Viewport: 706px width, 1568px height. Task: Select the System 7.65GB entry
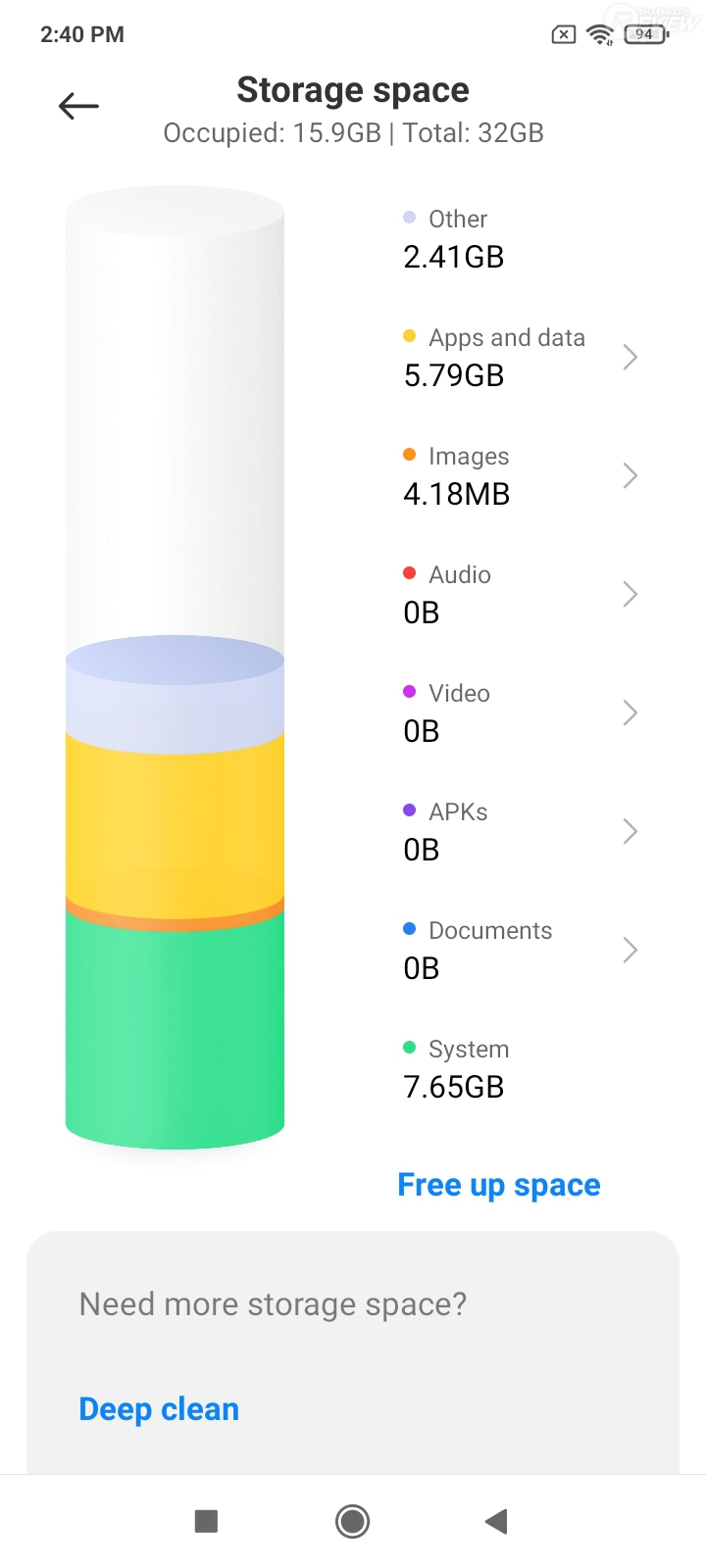tap(455, 1069)
